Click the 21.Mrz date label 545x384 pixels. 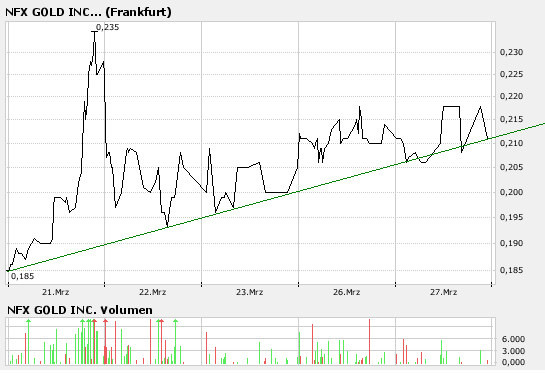[56, 292]
